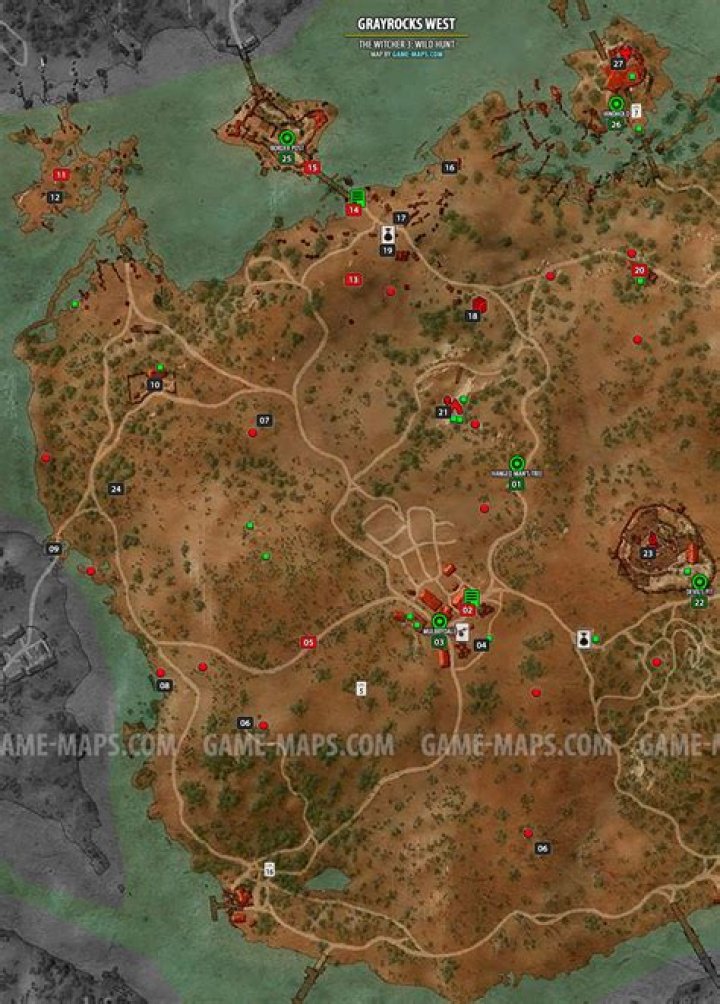The image size is (720, 1004).
Task: Click the white marker 5
Action: [x=361, y=689]
